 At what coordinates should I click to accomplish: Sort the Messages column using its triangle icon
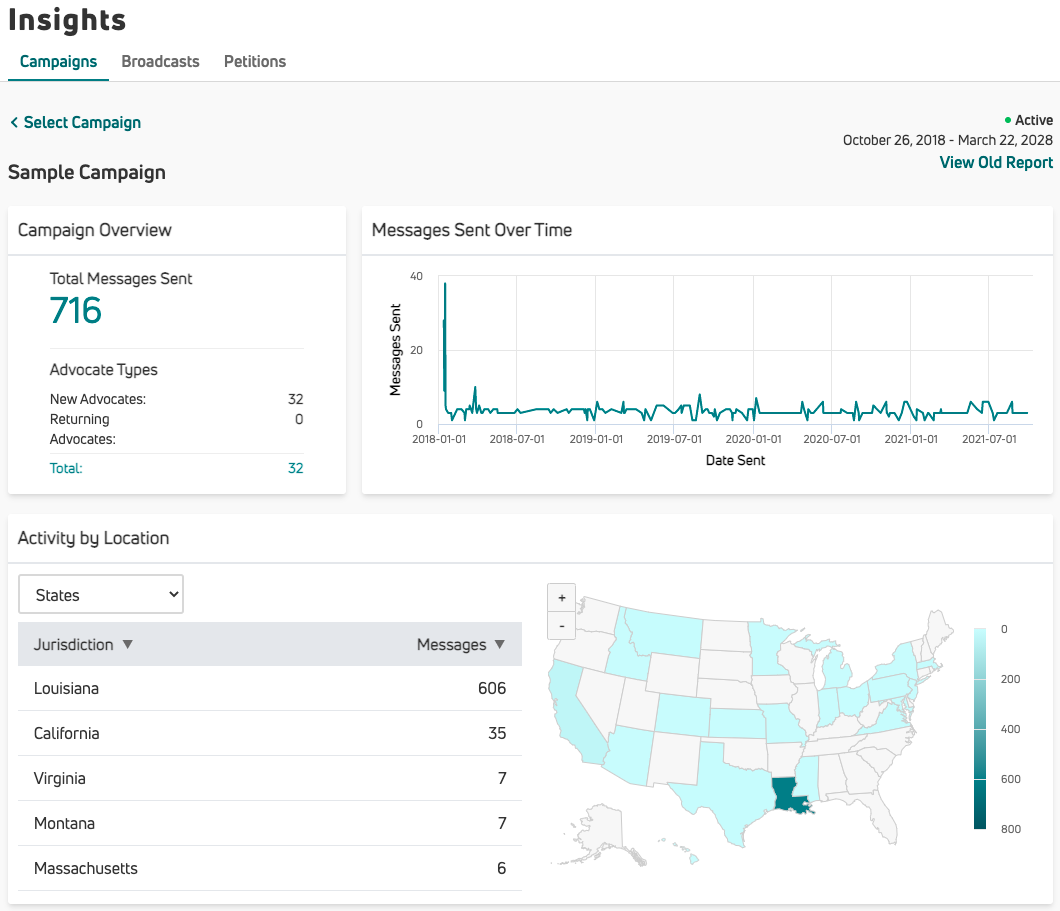(x=500, y=645)
